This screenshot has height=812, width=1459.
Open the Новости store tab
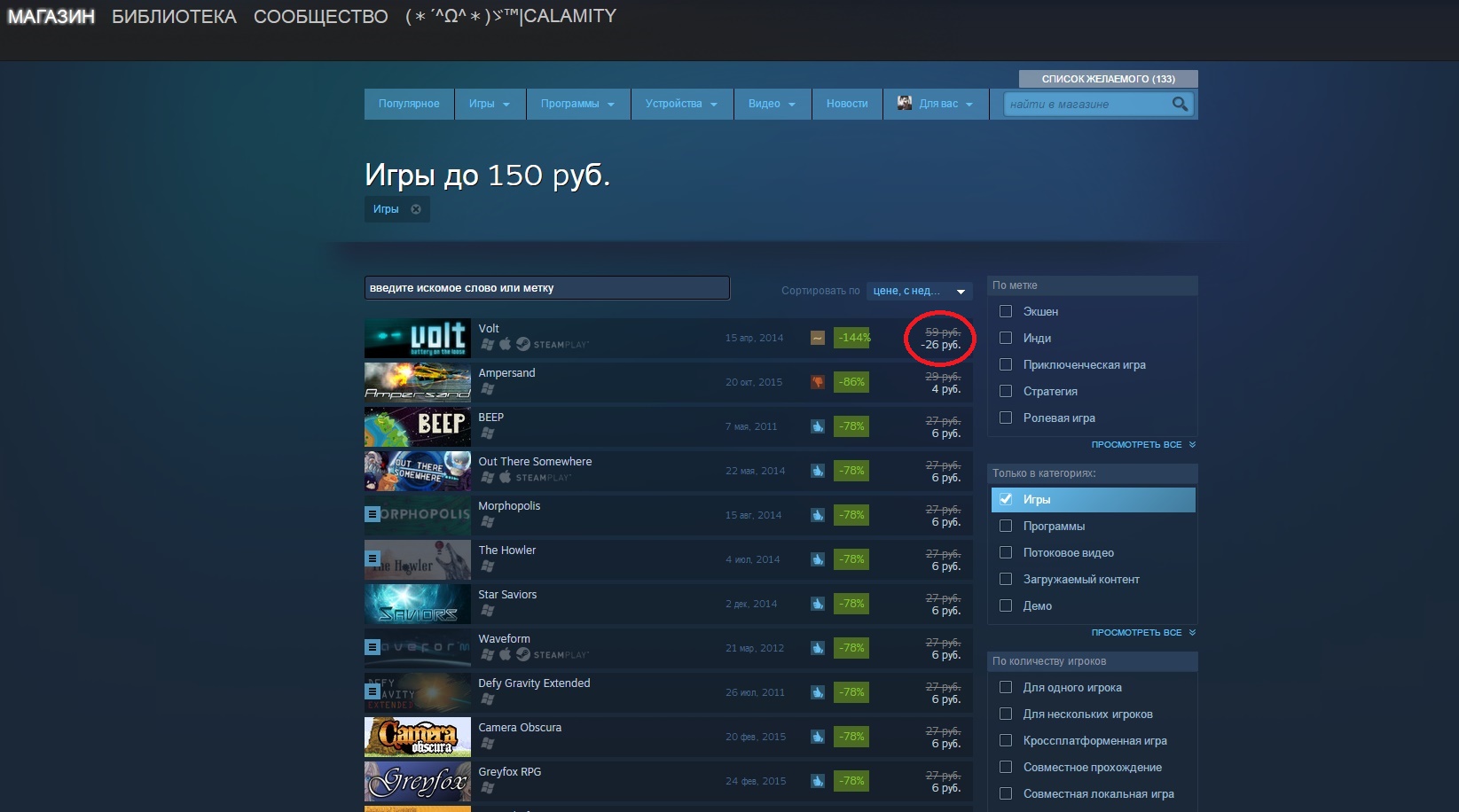click(847, 104)
